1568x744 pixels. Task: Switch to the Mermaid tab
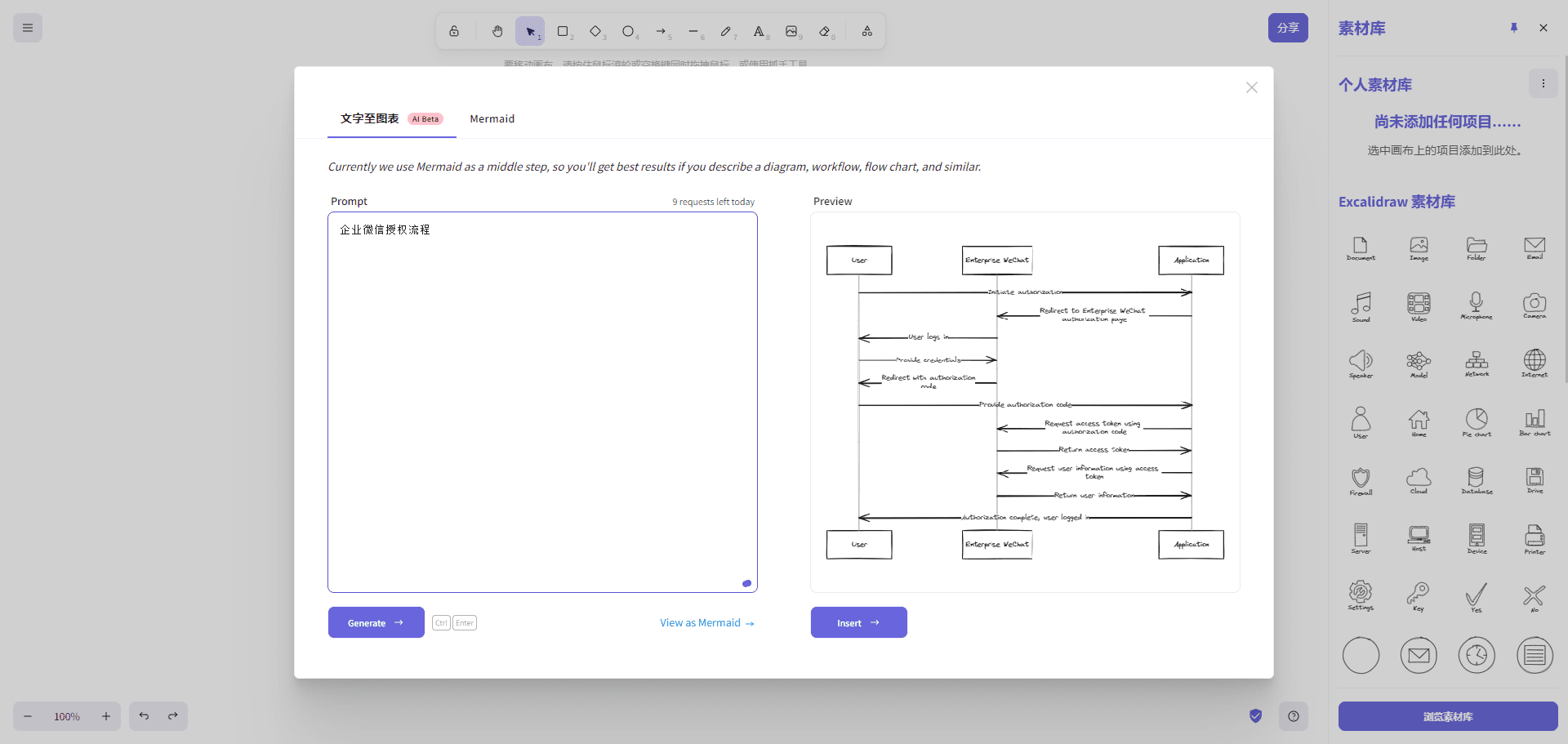[492, 119]
